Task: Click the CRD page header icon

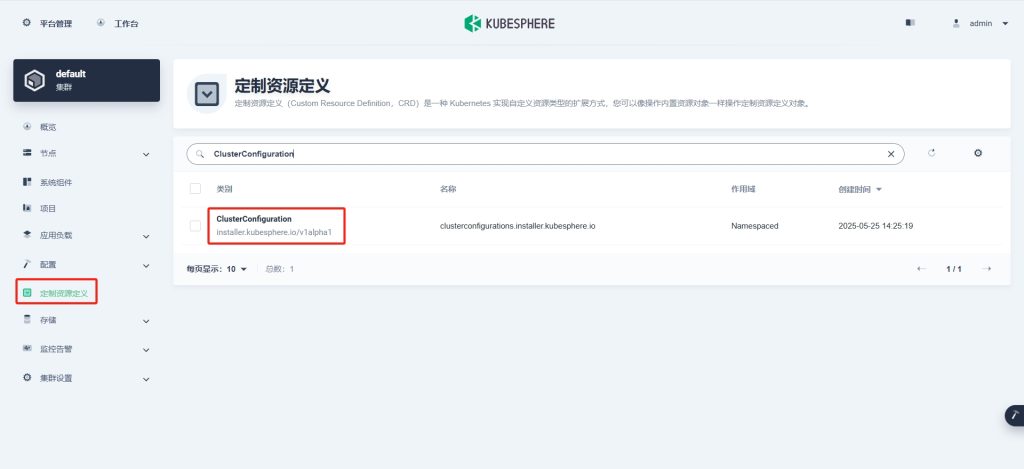Action: (207, 94)
